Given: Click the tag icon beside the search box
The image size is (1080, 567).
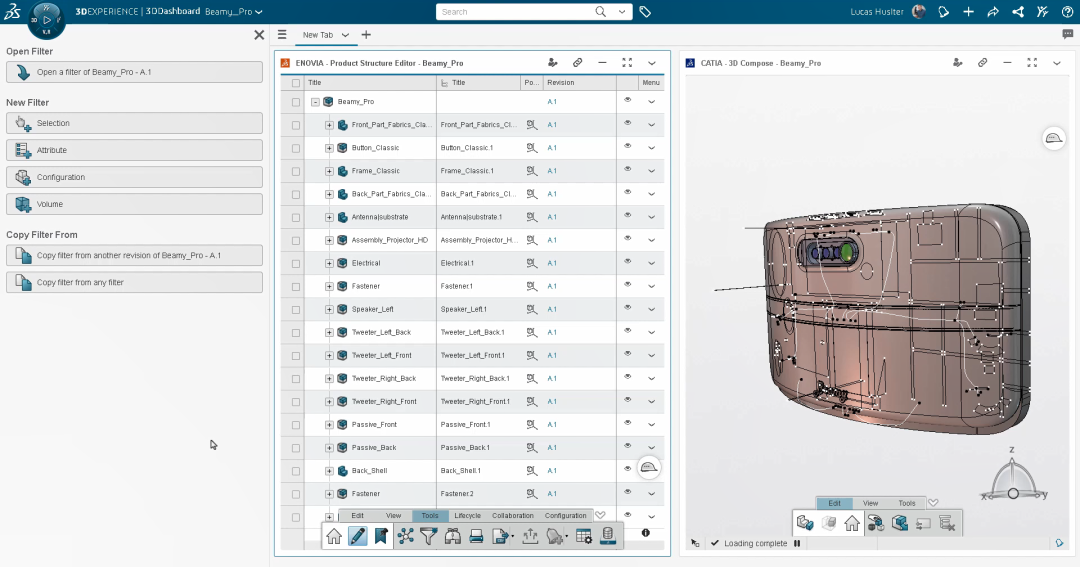Looking at the screenshot, I should click(645, 12).
